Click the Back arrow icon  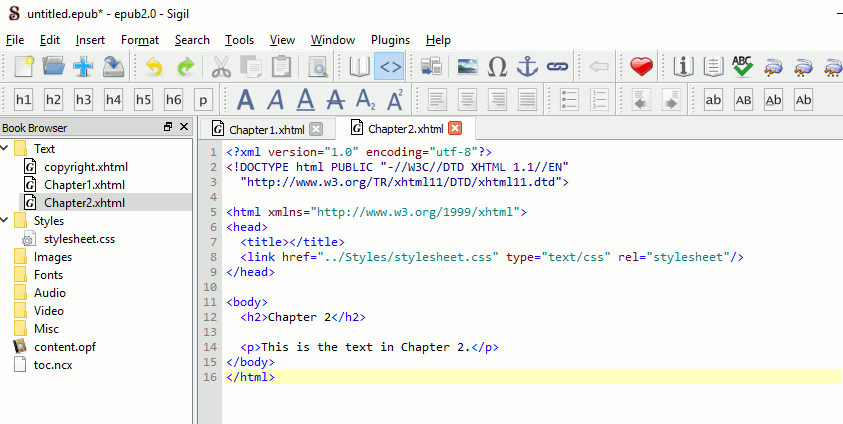[599, 67]
